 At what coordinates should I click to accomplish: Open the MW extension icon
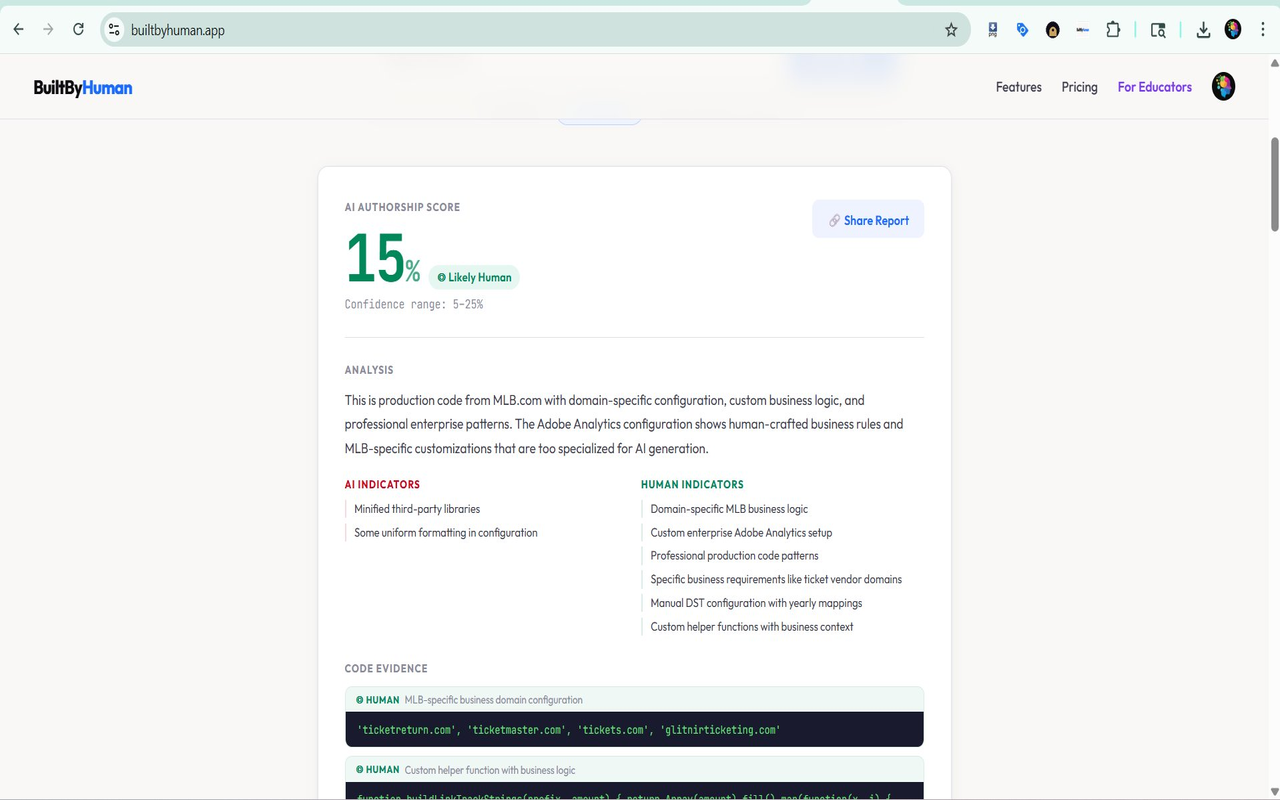(x=1082, y=29)
